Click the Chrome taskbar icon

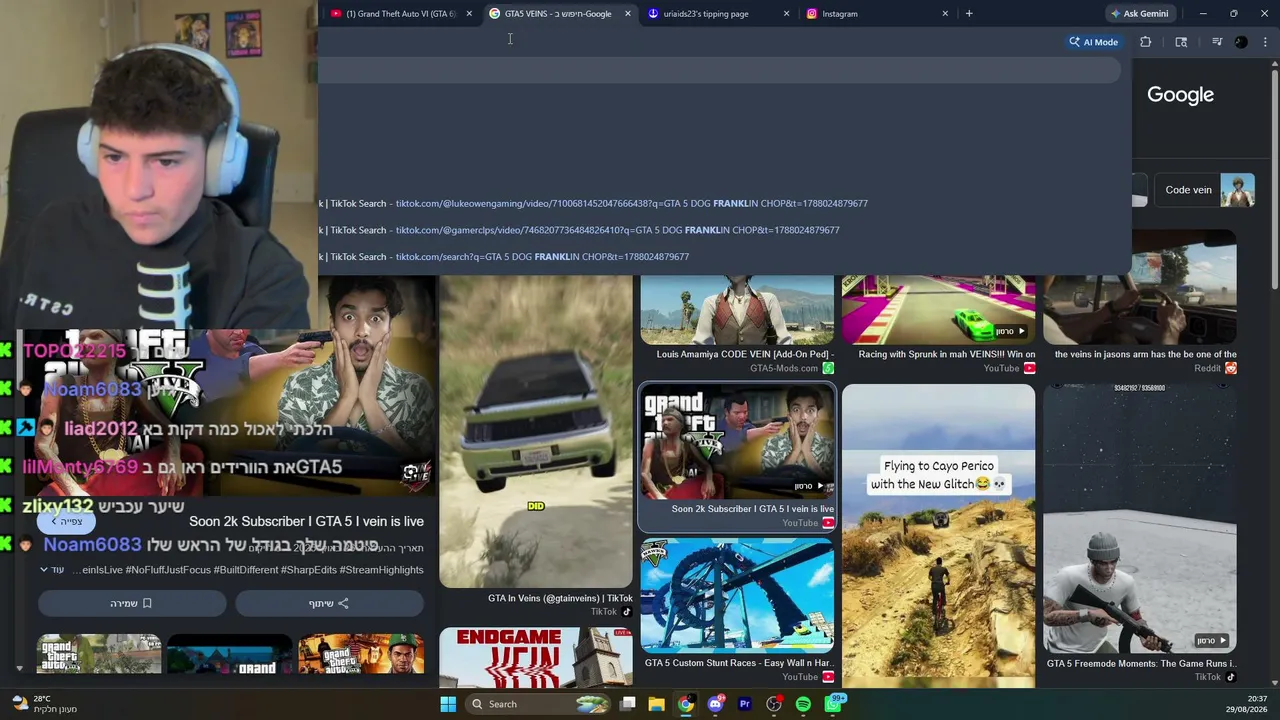(x=685, y=704)
